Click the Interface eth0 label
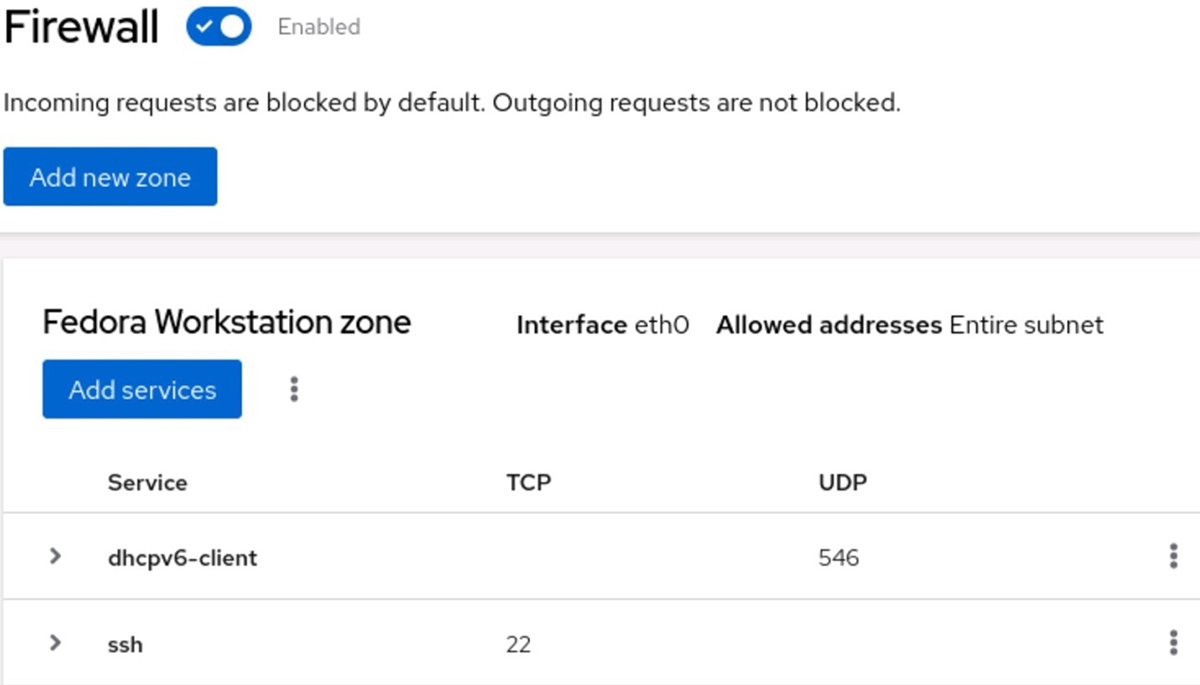The image size is (1200, 685). tap(602, 326)
